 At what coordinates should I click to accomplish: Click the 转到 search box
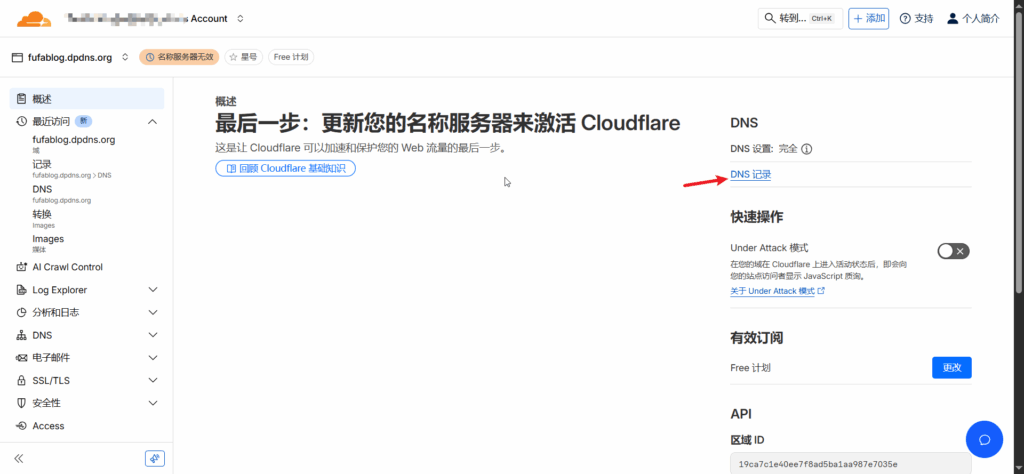pos(799,19)
